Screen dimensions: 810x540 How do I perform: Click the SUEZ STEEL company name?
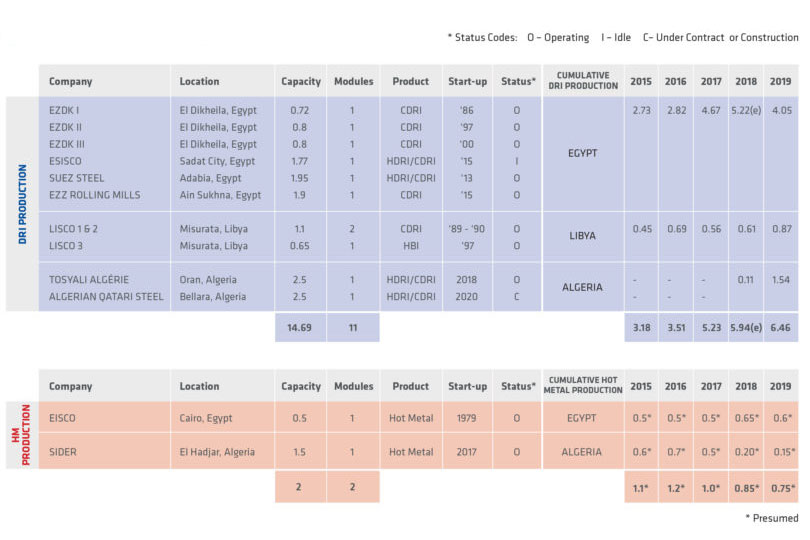pyautogui.click(x=76, y=178)
